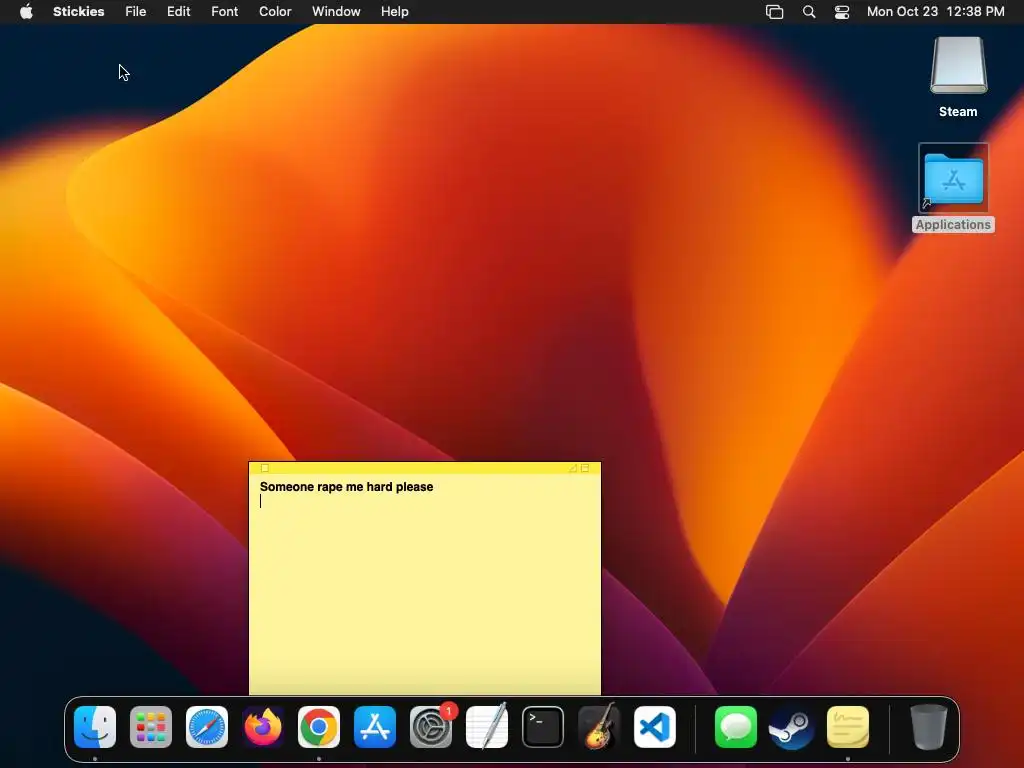Open the Color menu

275,12
